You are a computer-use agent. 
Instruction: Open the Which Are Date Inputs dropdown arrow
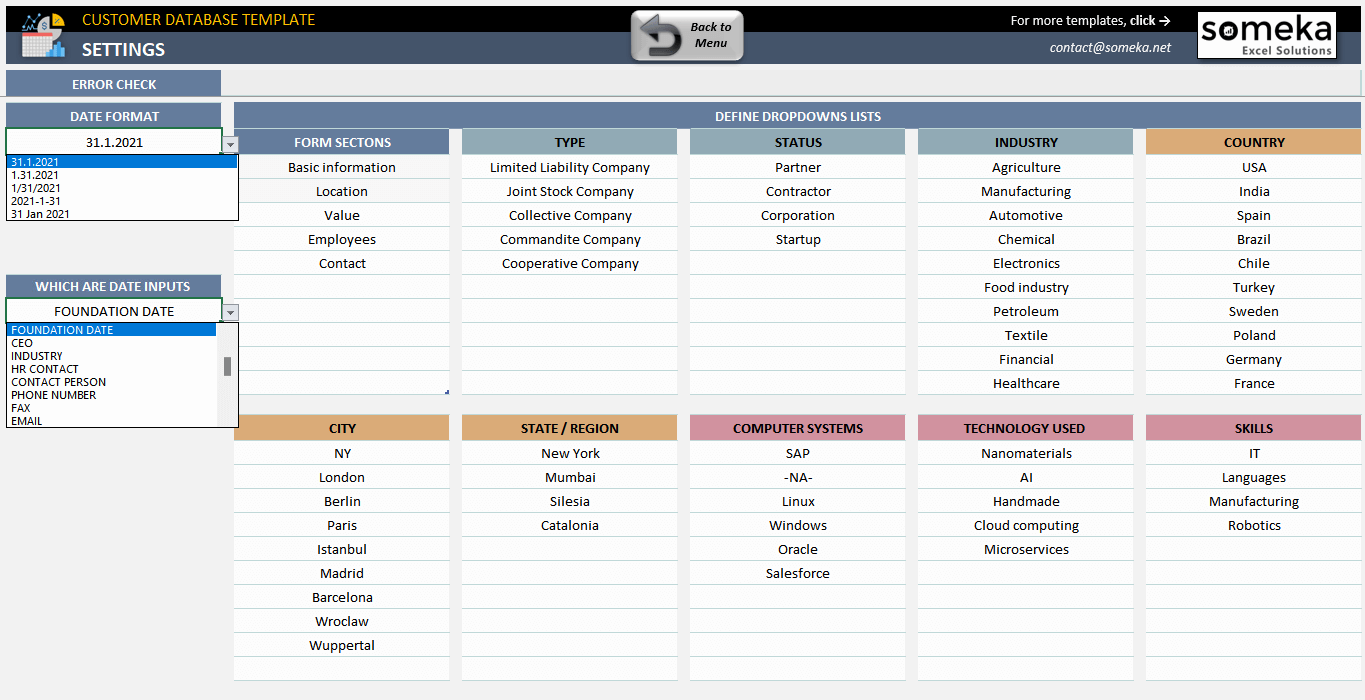pos(230,311)
